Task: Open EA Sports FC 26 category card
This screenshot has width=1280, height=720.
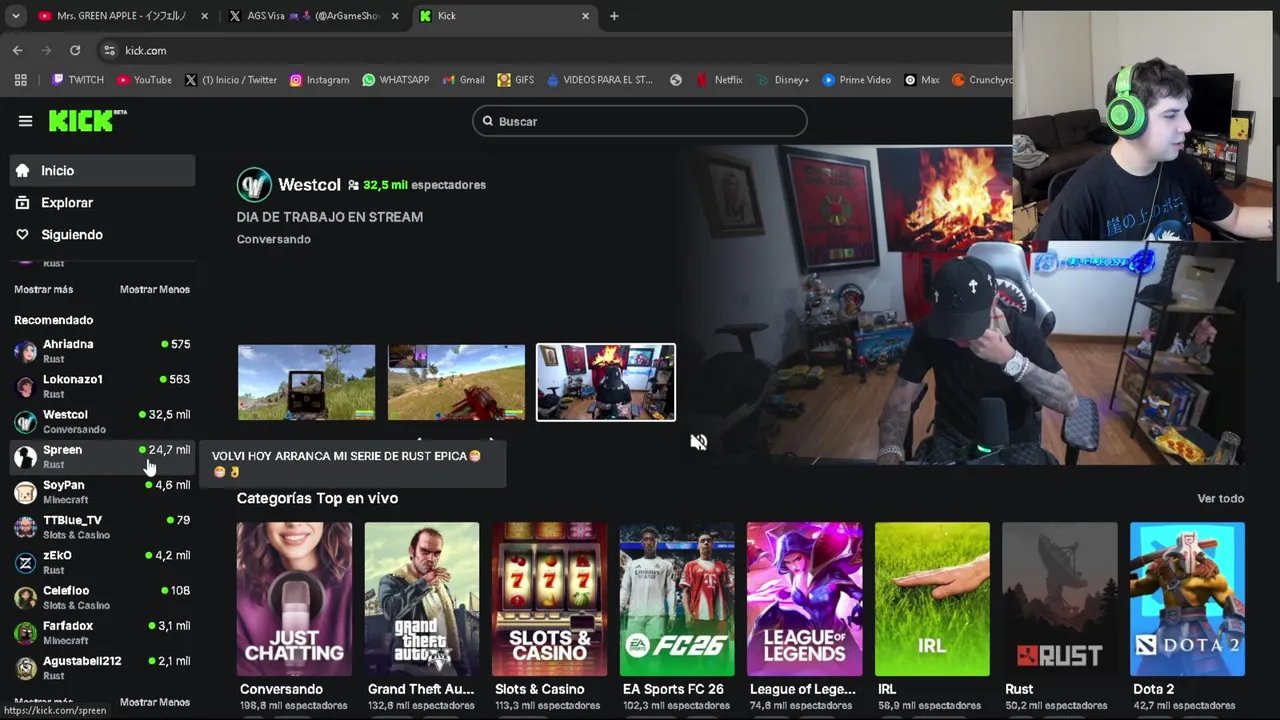Action: pos(677,599)
